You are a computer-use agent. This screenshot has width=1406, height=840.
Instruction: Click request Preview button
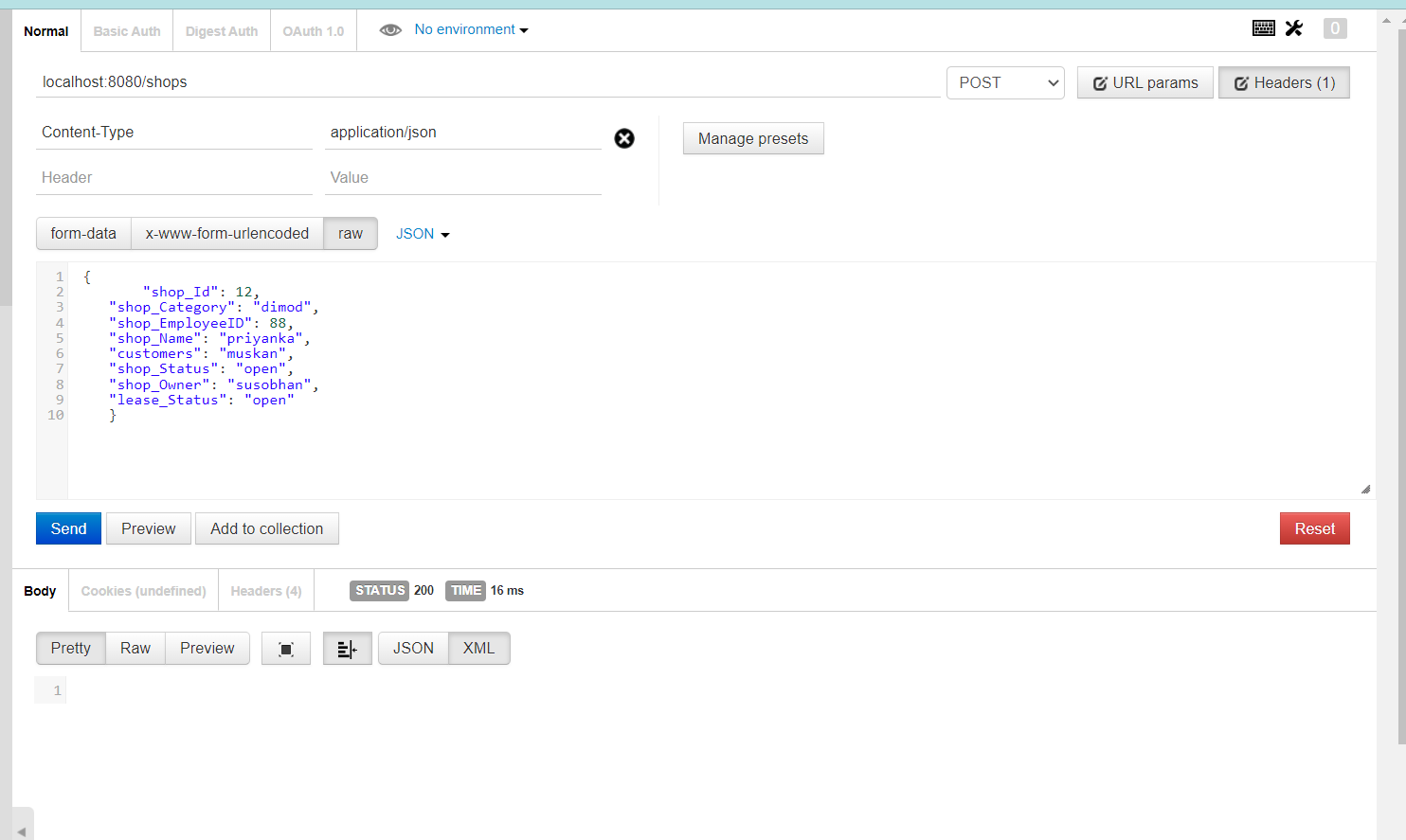pyautogui.click(x=149, y=528)
